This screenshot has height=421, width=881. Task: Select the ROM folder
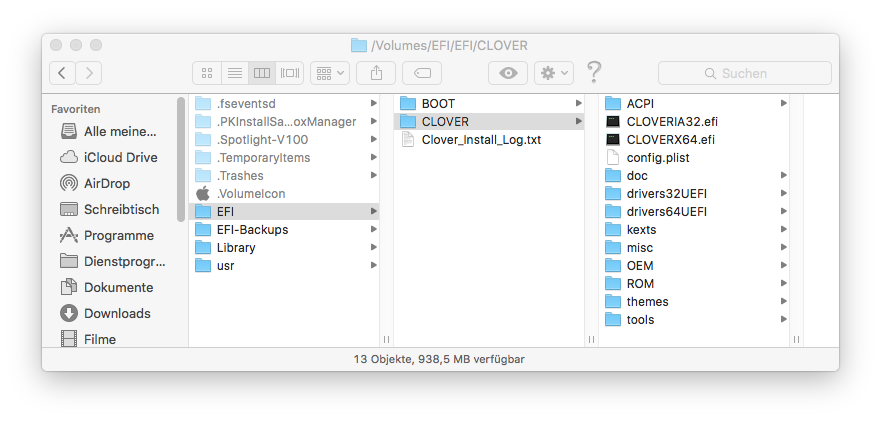[694, 283]
